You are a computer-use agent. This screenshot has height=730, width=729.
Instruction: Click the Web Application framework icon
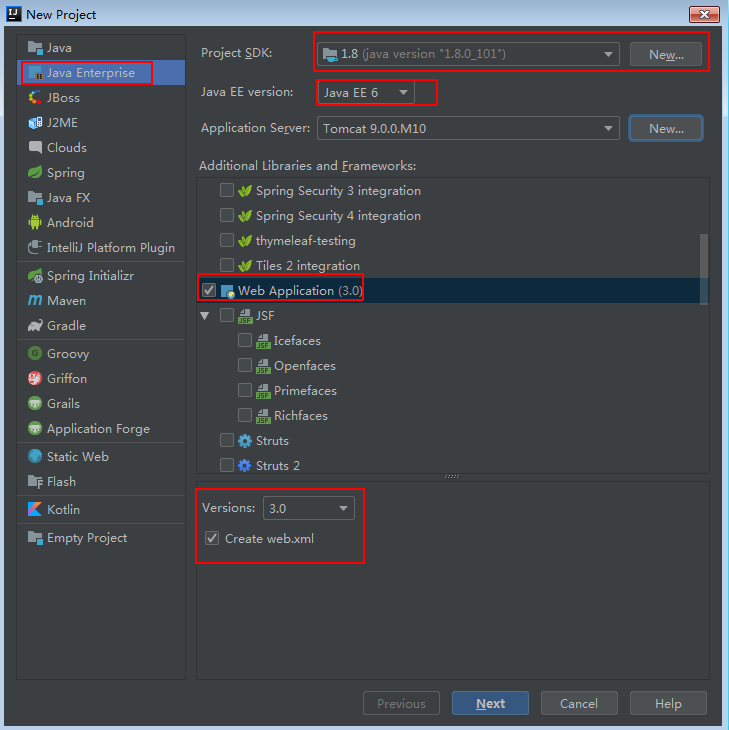pyautogui.click(x=227, y=291)
